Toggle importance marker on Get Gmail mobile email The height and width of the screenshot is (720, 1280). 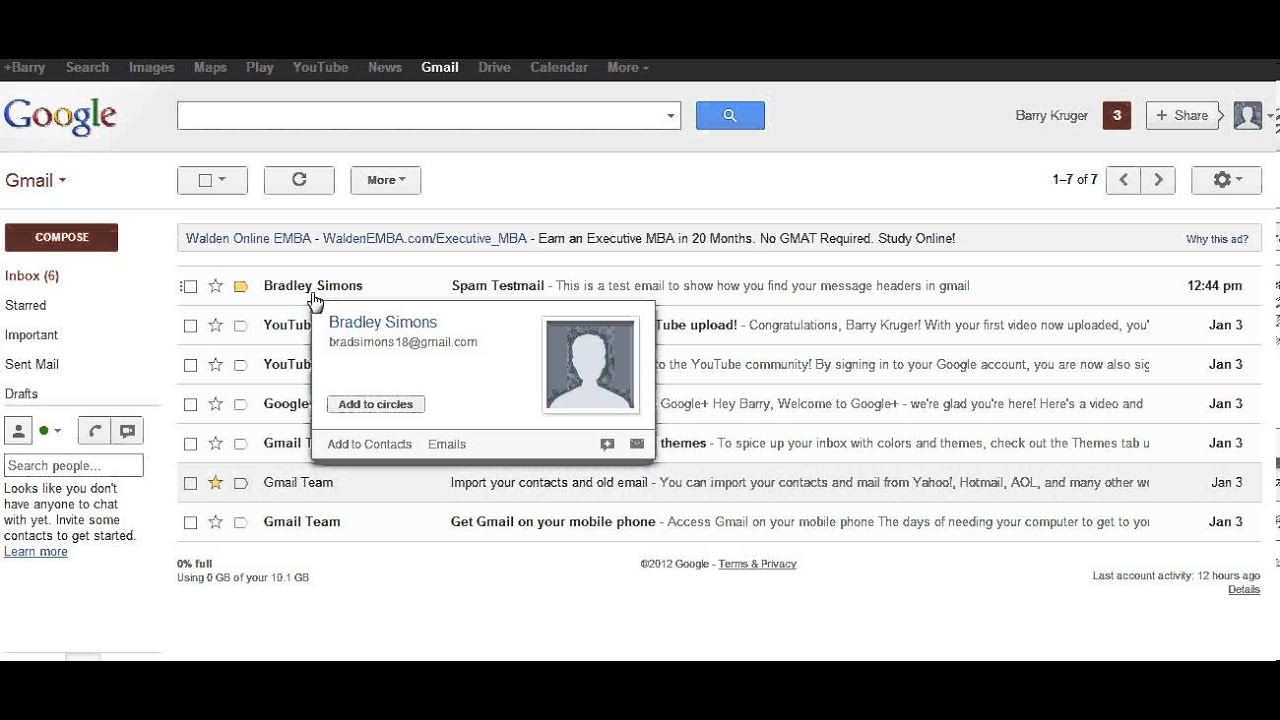(240, 522)
